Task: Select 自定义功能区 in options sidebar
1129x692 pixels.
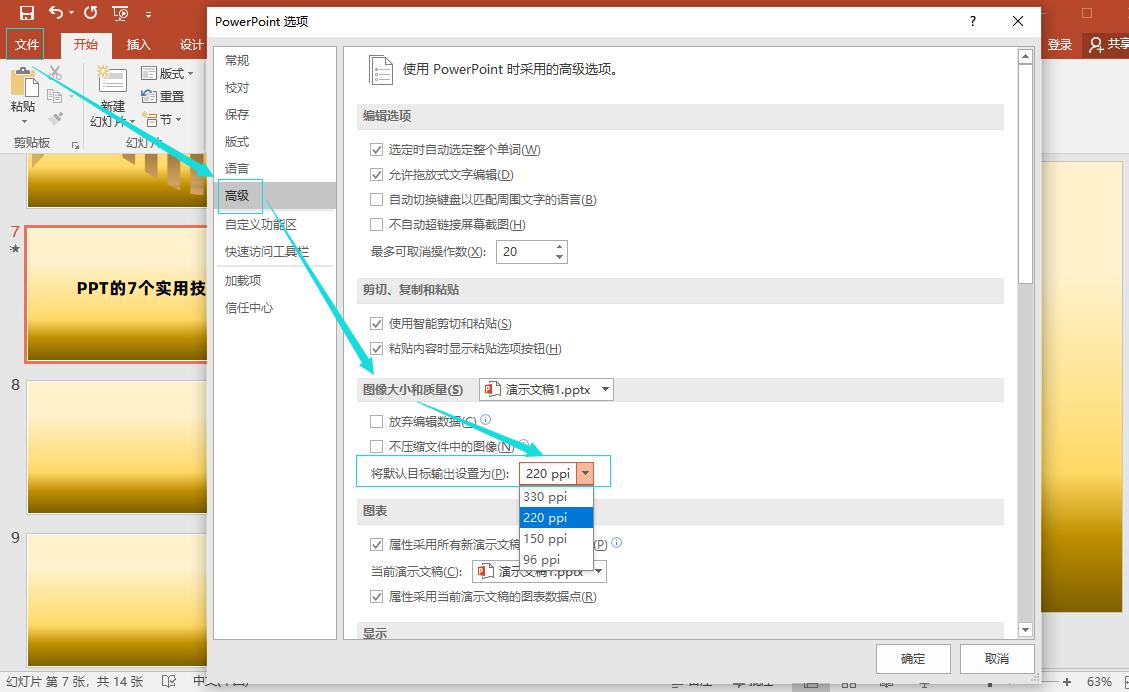Action: pos(261,225)
